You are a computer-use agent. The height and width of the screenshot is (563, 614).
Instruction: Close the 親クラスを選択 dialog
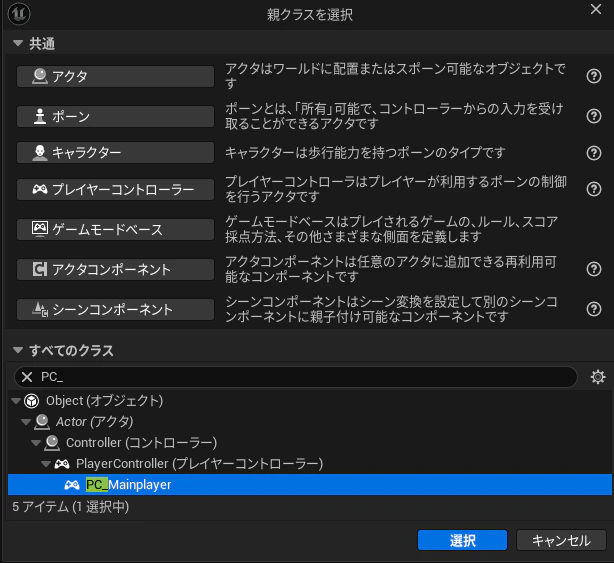596,9
